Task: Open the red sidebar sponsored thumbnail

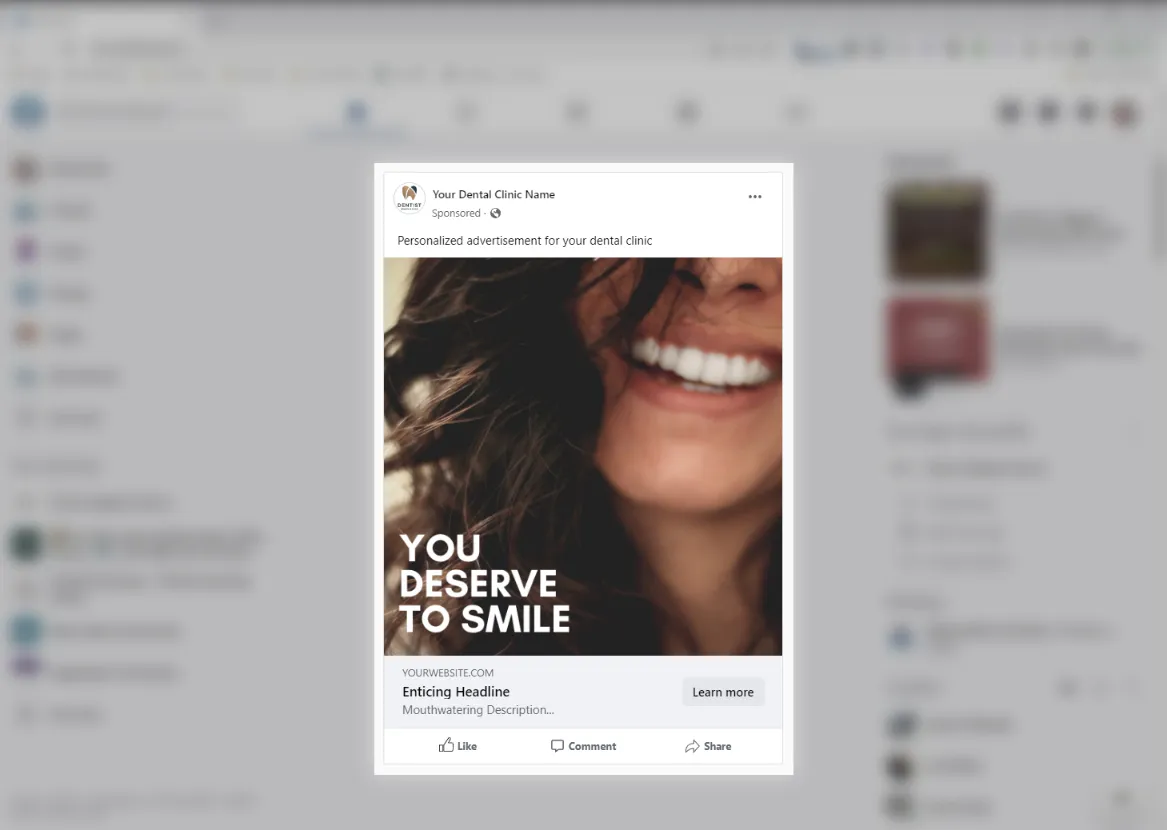Action: 937,340
